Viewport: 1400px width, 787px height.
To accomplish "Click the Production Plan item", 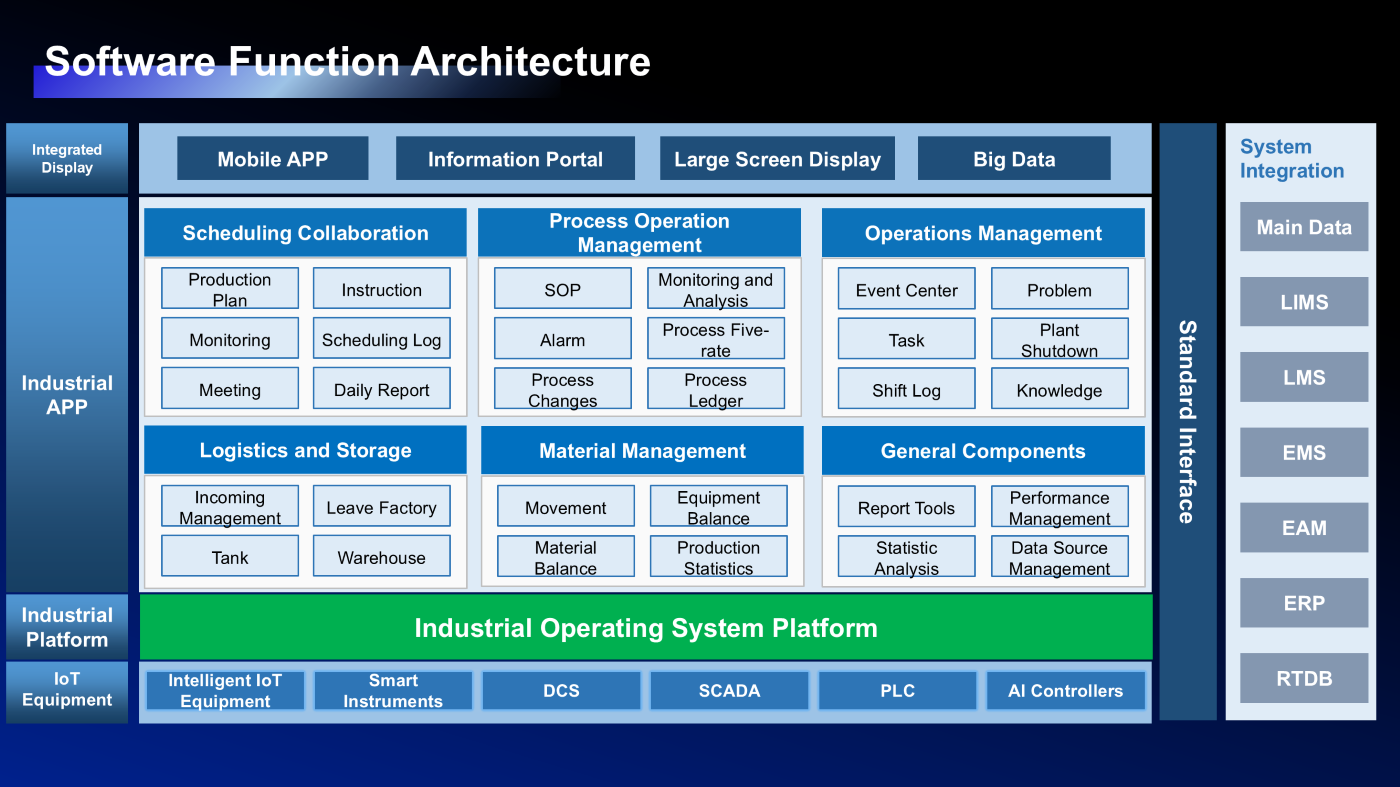I will (230, 289).
